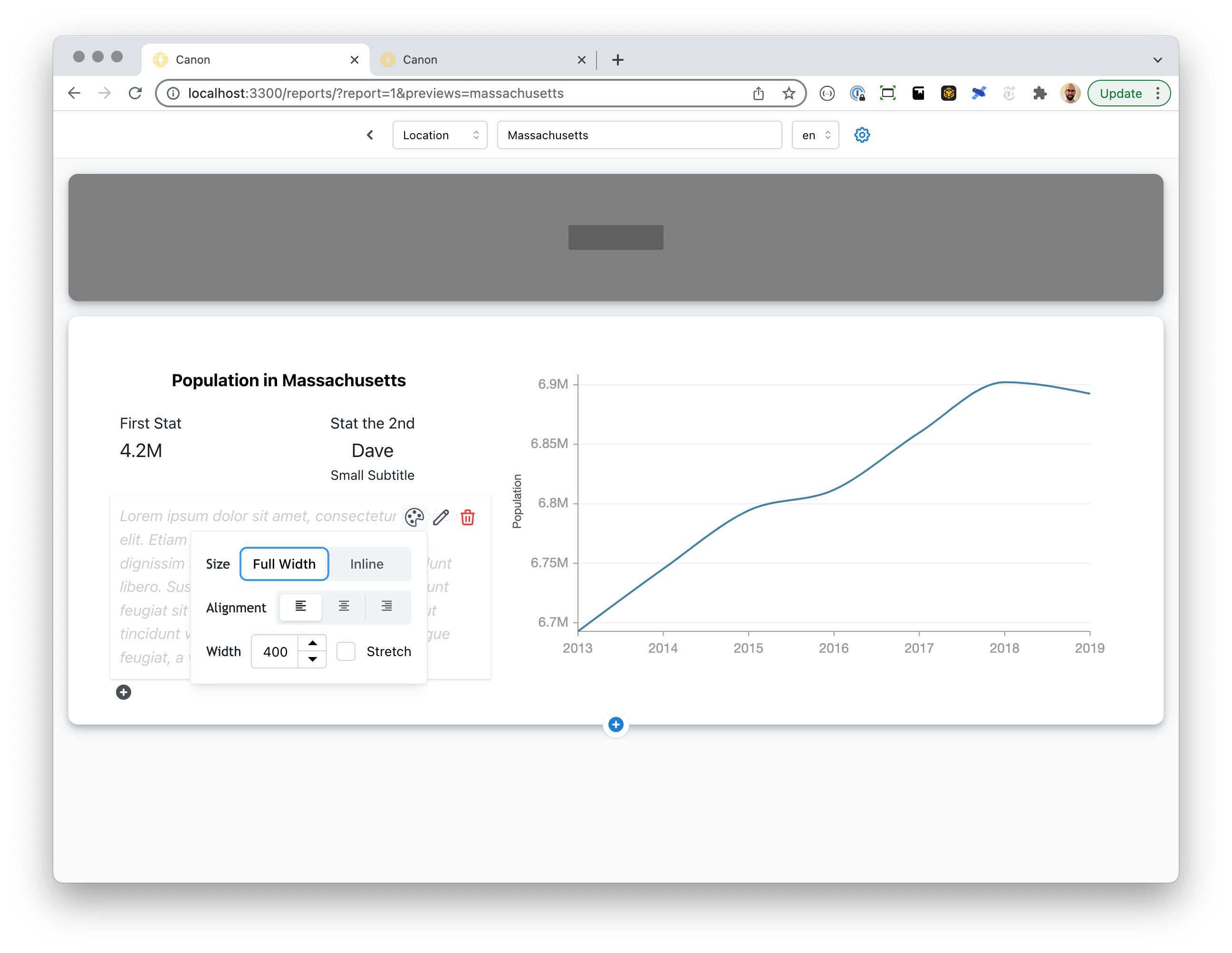This screenshot has height=953, width=1232.
Task: Switch size to Inline
Action: coord(366,564)
